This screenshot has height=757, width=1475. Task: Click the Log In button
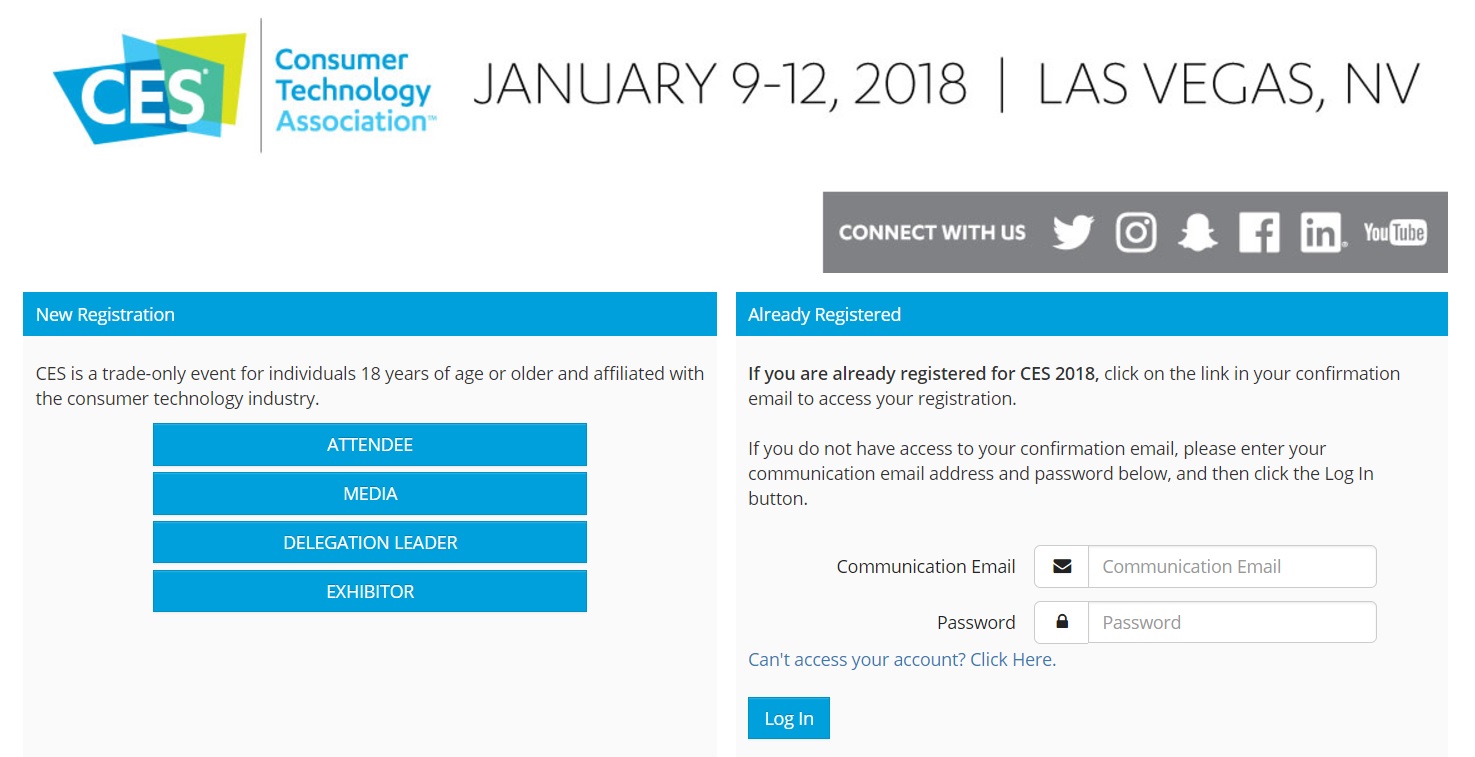(789, 718)
